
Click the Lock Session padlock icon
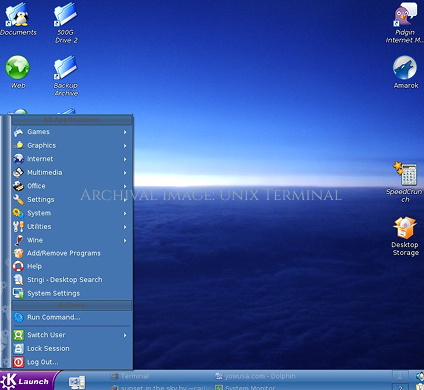[x=18, y=348]
